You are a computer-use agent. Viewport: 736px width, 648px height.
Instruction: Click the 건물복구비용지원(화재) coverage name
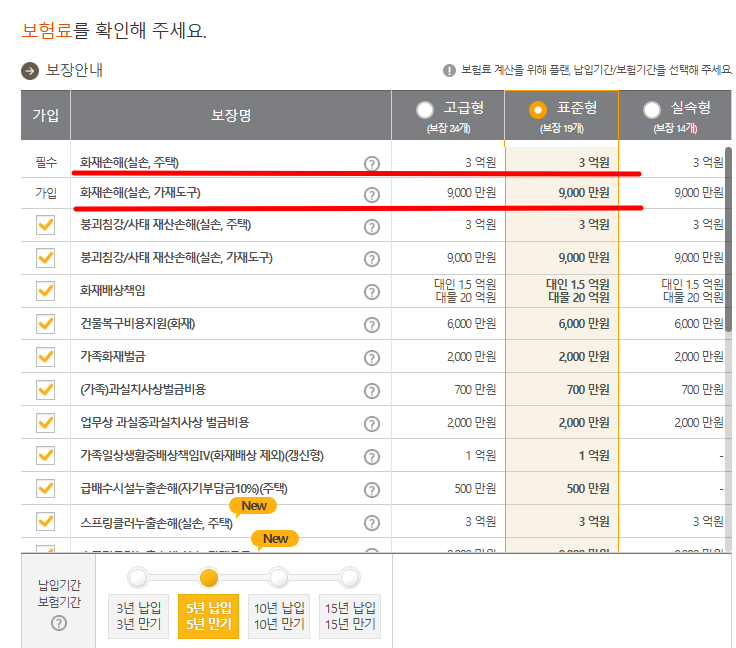[138, 324]
